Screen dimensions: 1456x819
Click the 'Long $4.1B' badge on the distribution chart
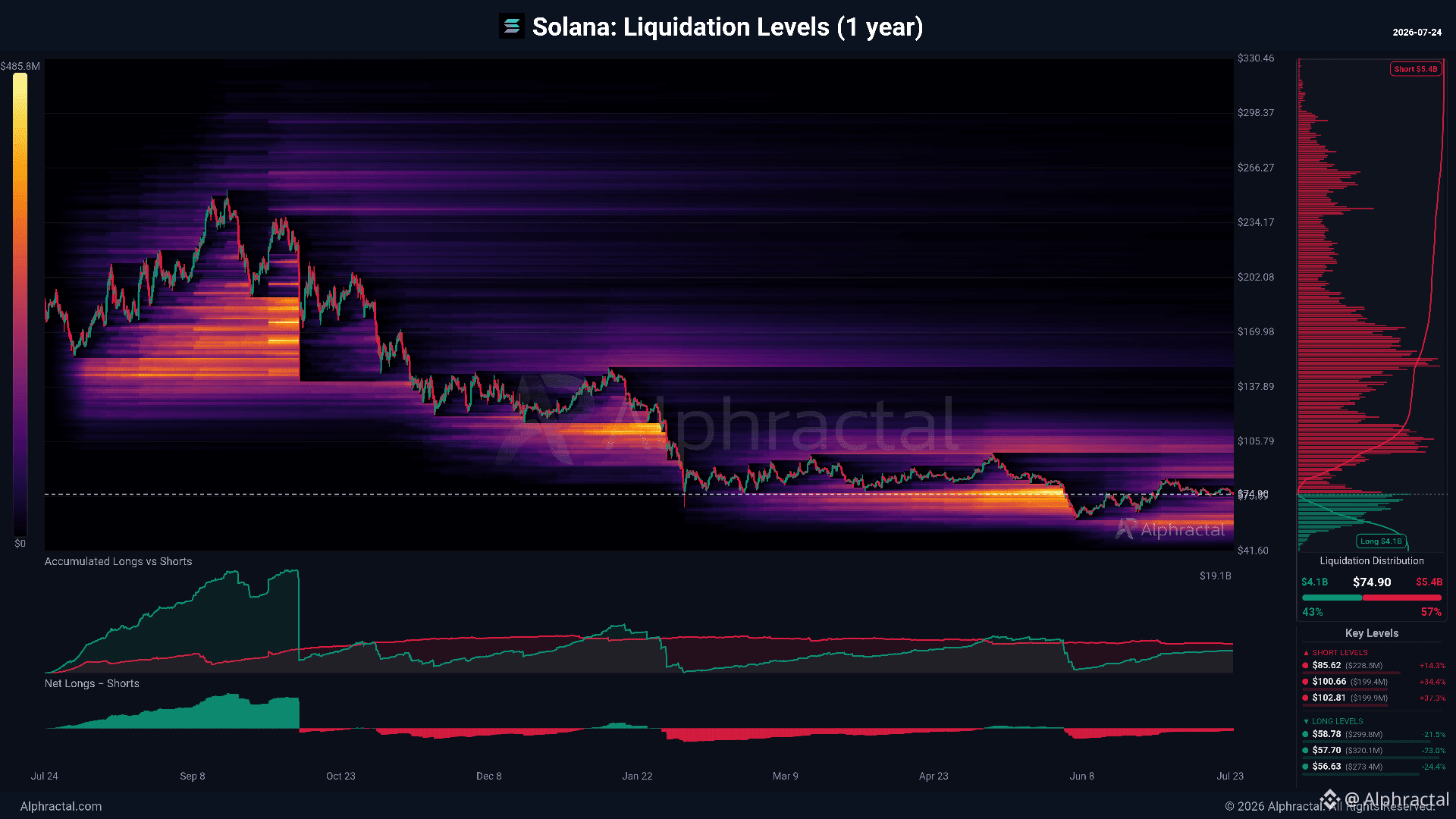1381,541
